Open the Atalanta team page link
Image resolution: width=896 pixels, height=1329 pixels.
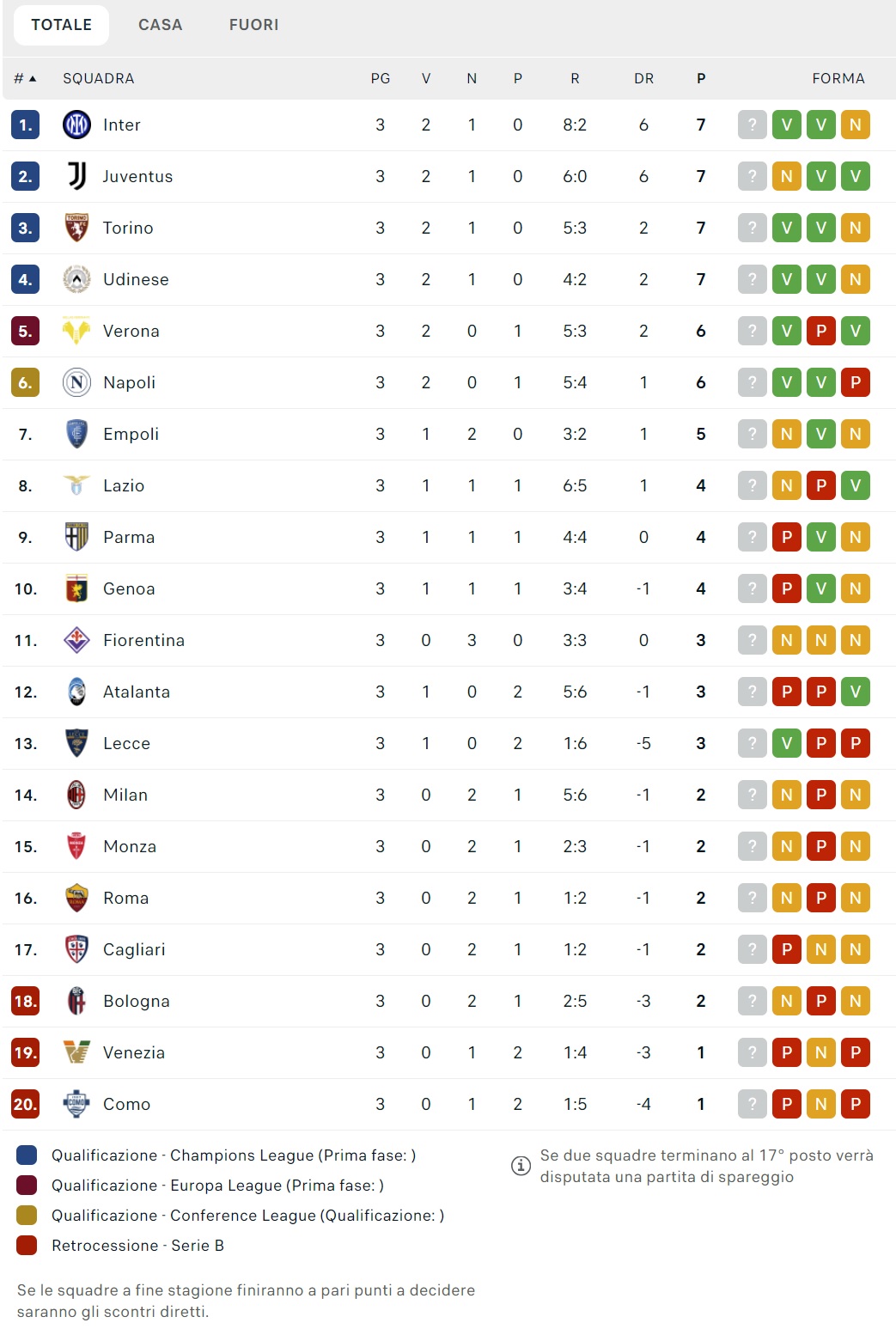pos(137,692)
